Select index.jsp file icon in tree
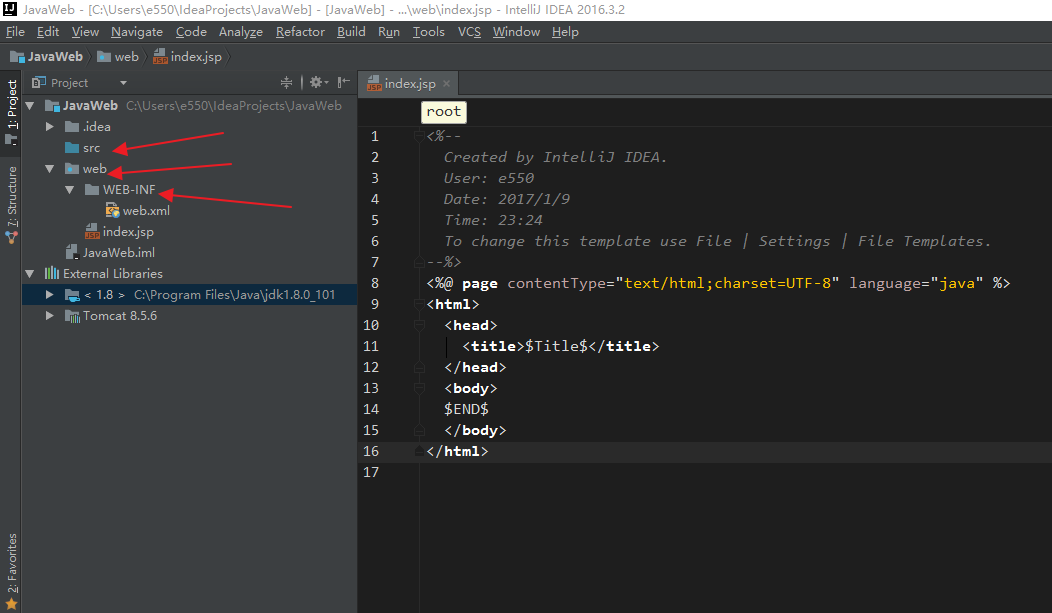Screen dimensions: 1052x613 (x=92, y=232)
